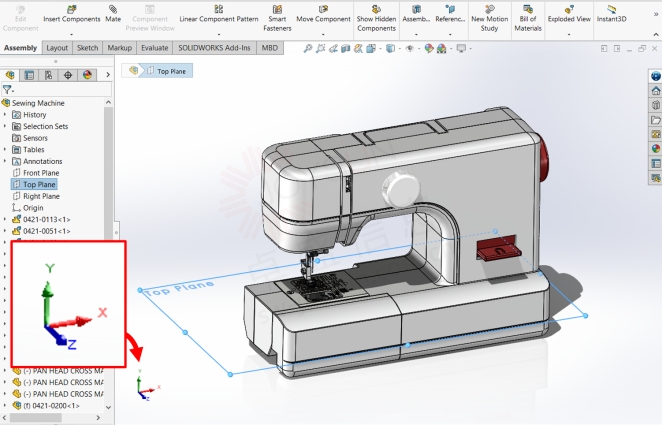This screenshot has width=663, height=426.
Task: Toggle the left panel collapse button
Action: click(x=604, y=49)
